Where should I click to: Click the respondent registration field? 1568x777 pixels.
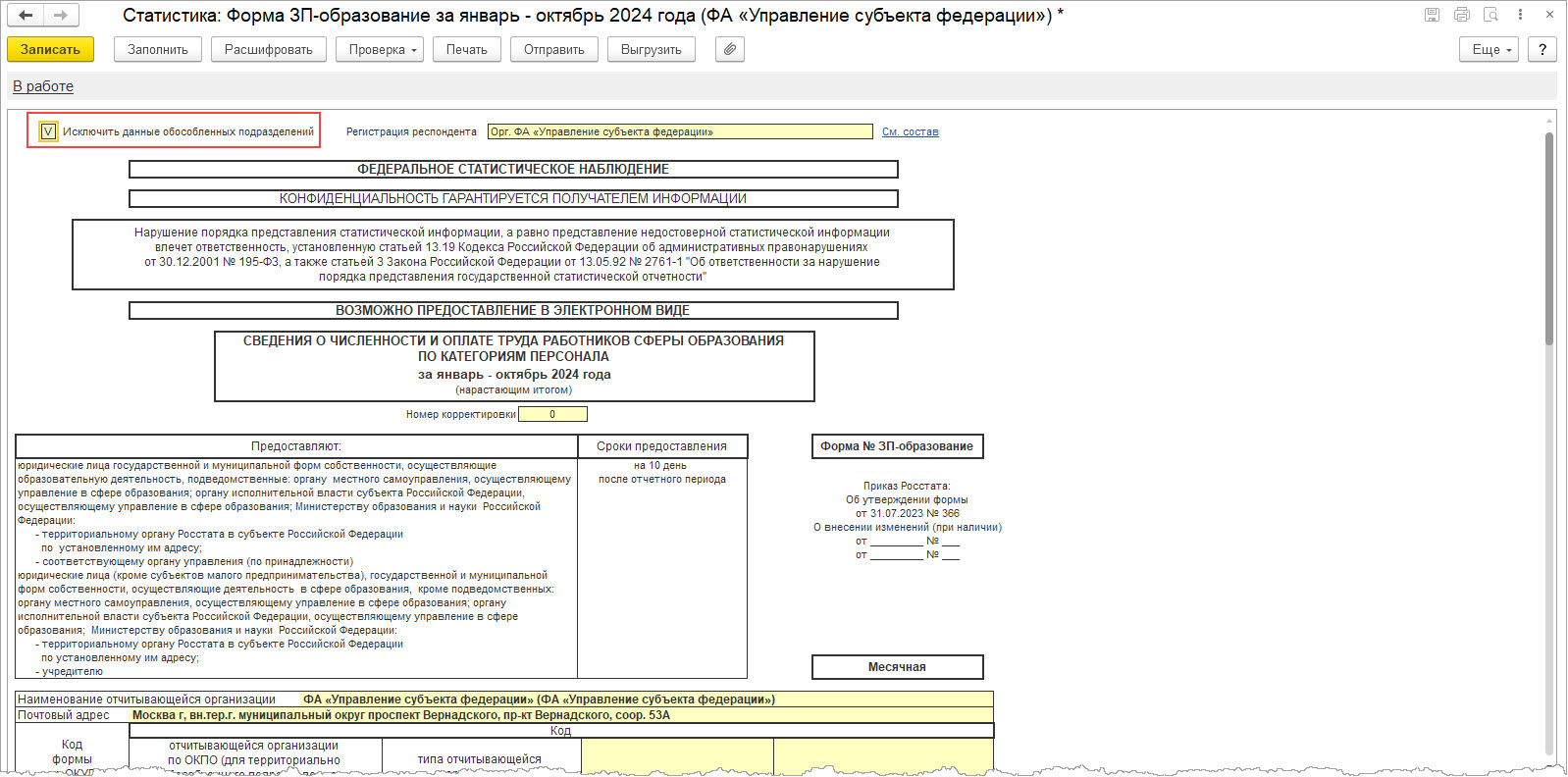680,131
